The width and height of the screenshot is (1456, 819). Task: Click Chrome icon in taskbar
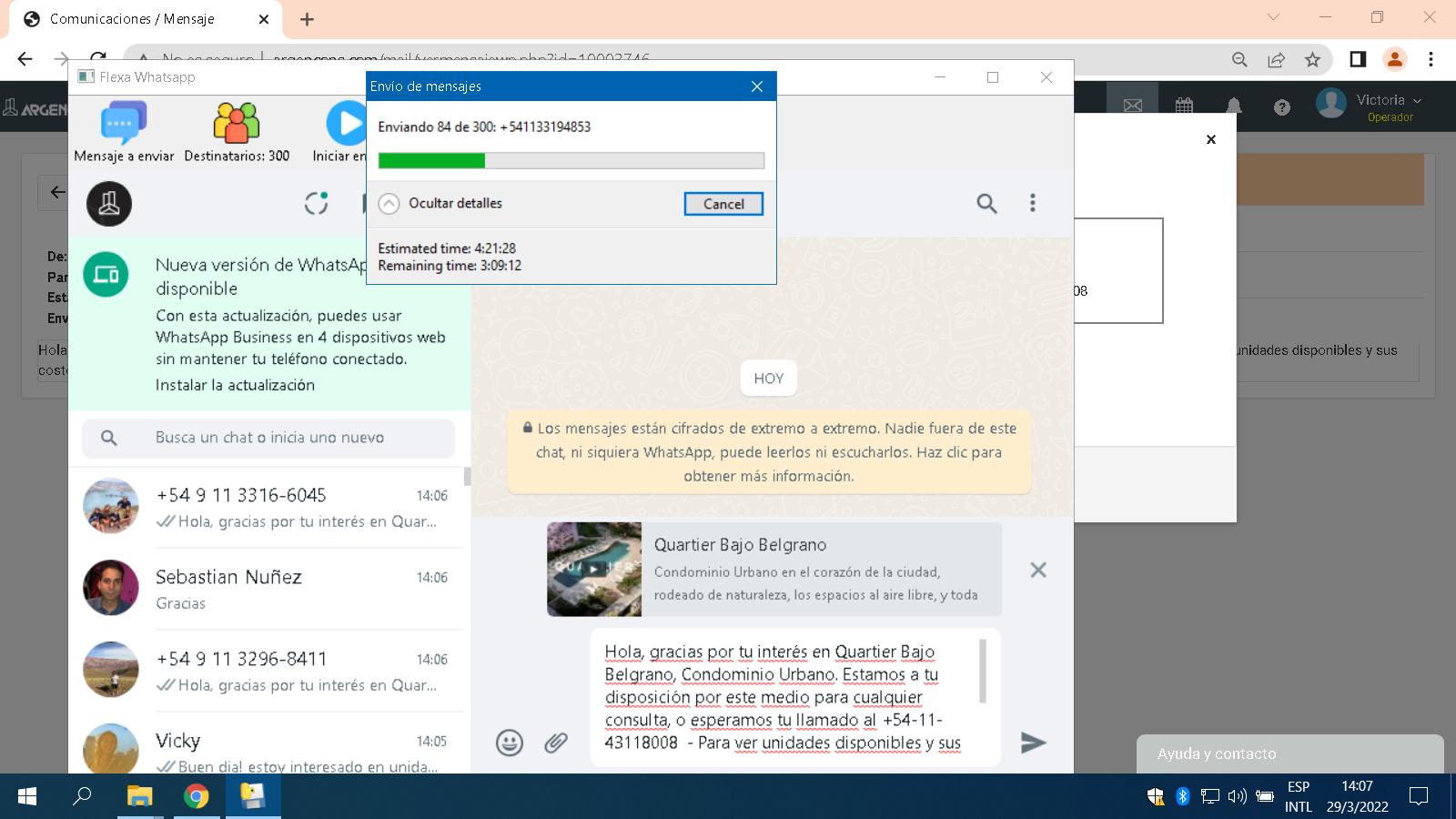pyautogui.click(x=196, y=796)
